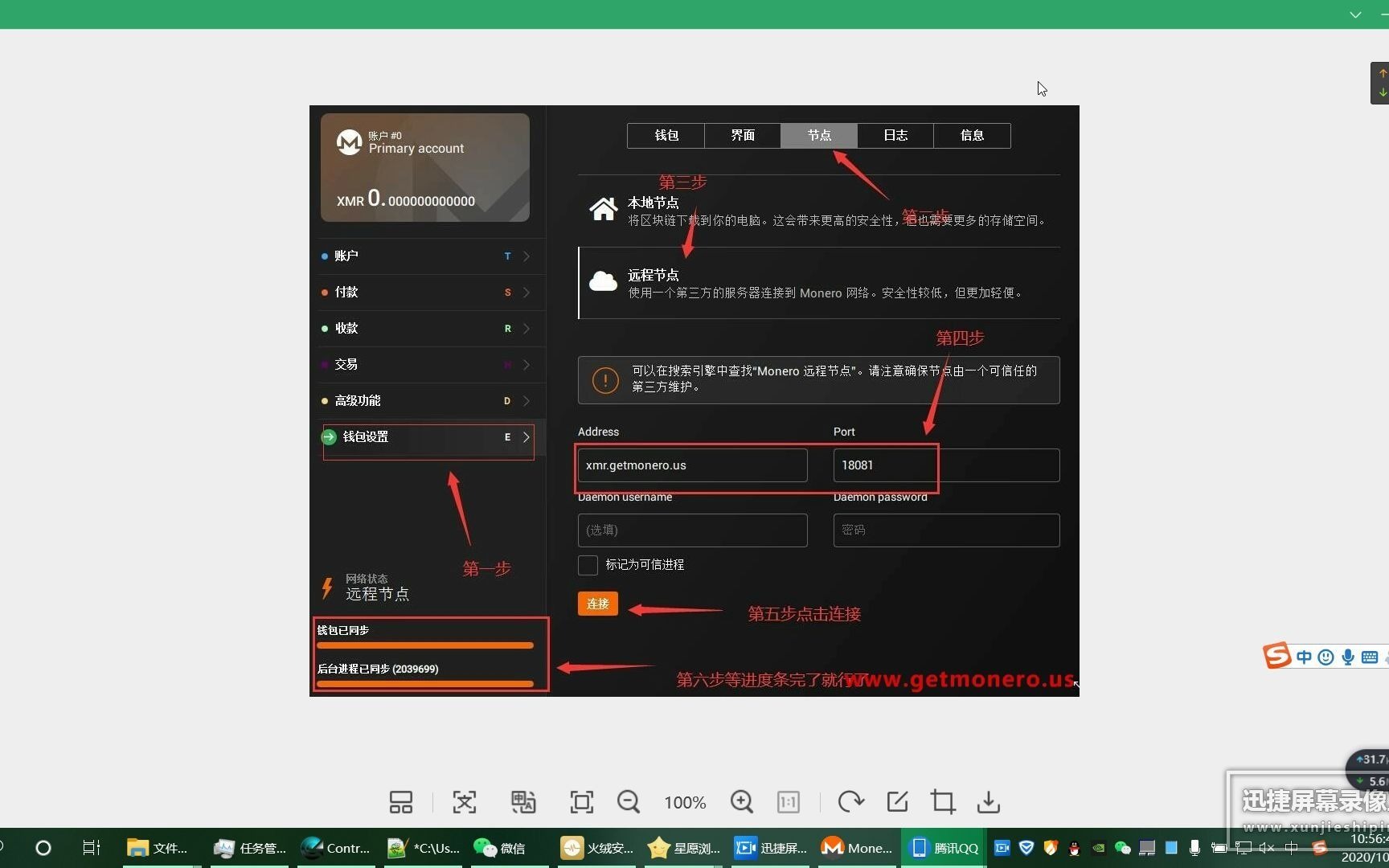Download the image via save icon
The width and height of the screenshot is (1389, 868).
988,801
